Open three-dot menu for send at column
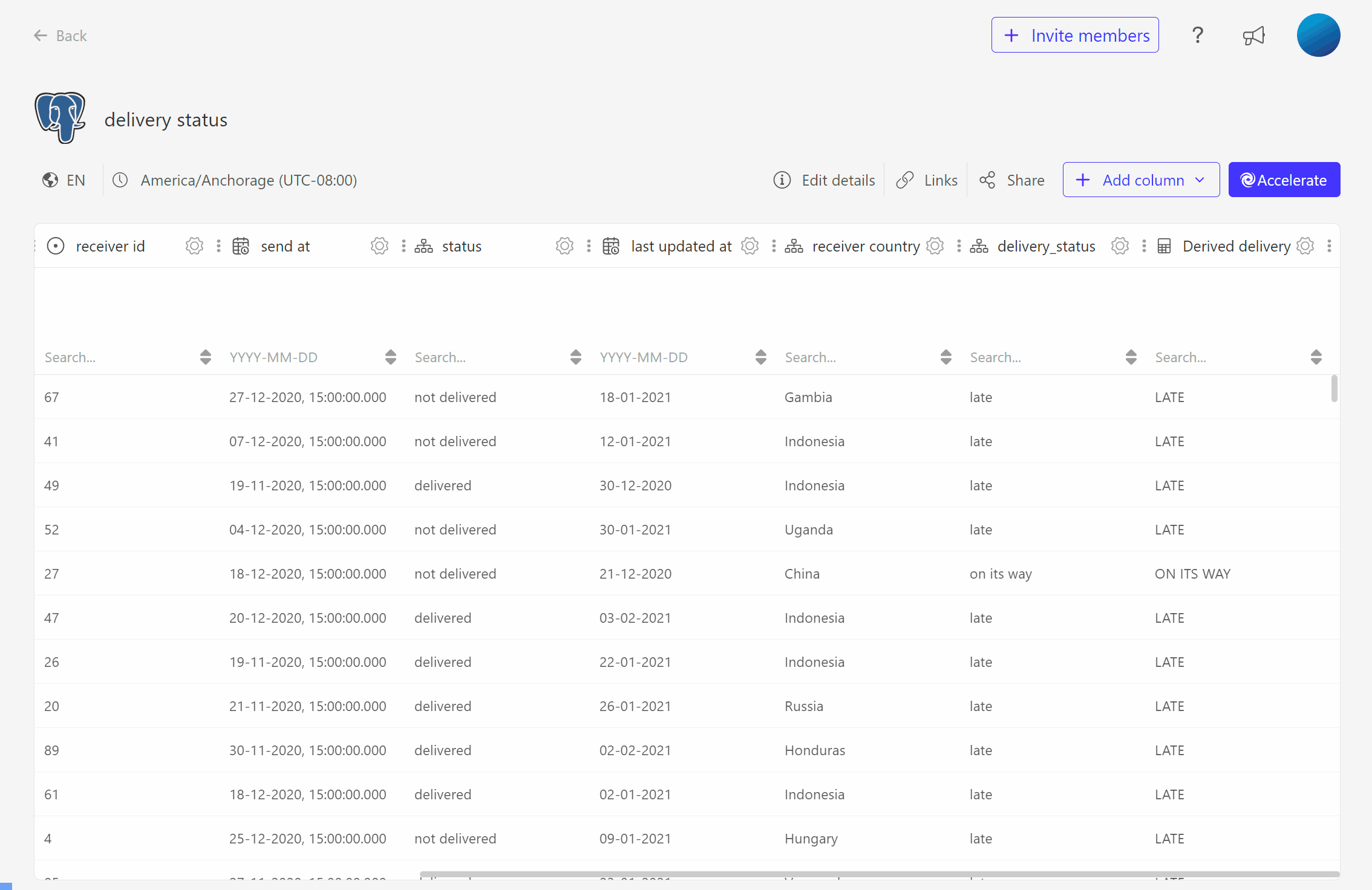 coord(403,246)
